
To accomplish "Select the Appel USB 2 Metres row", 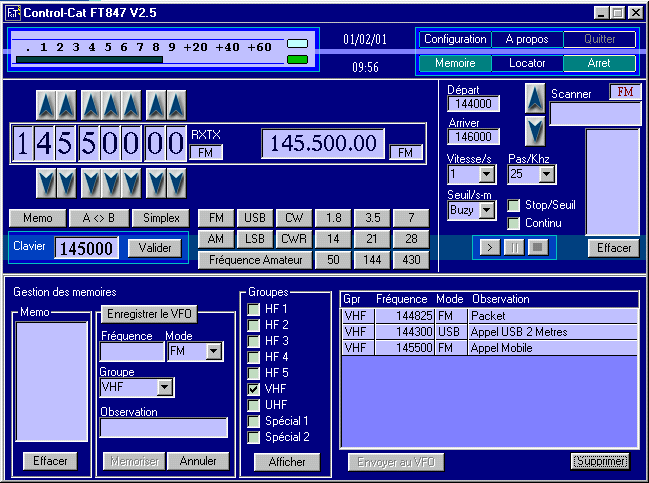I will pos(489,332).
